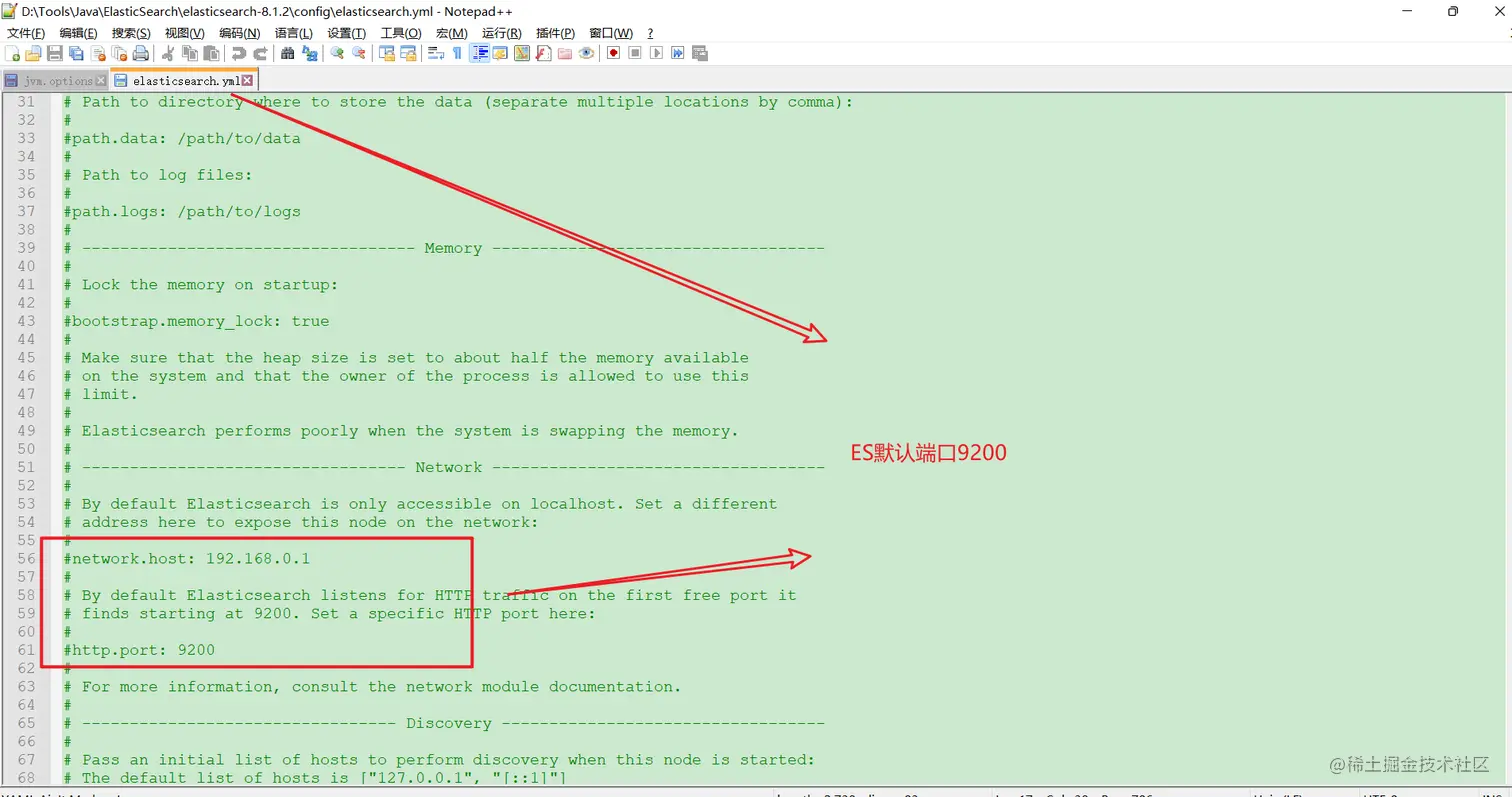Image resolution: width=1512 pixels, height=797 pixels.
Task: Click the '#bootstrap.memory_lock: true' line
Action: tap(196, 321)
